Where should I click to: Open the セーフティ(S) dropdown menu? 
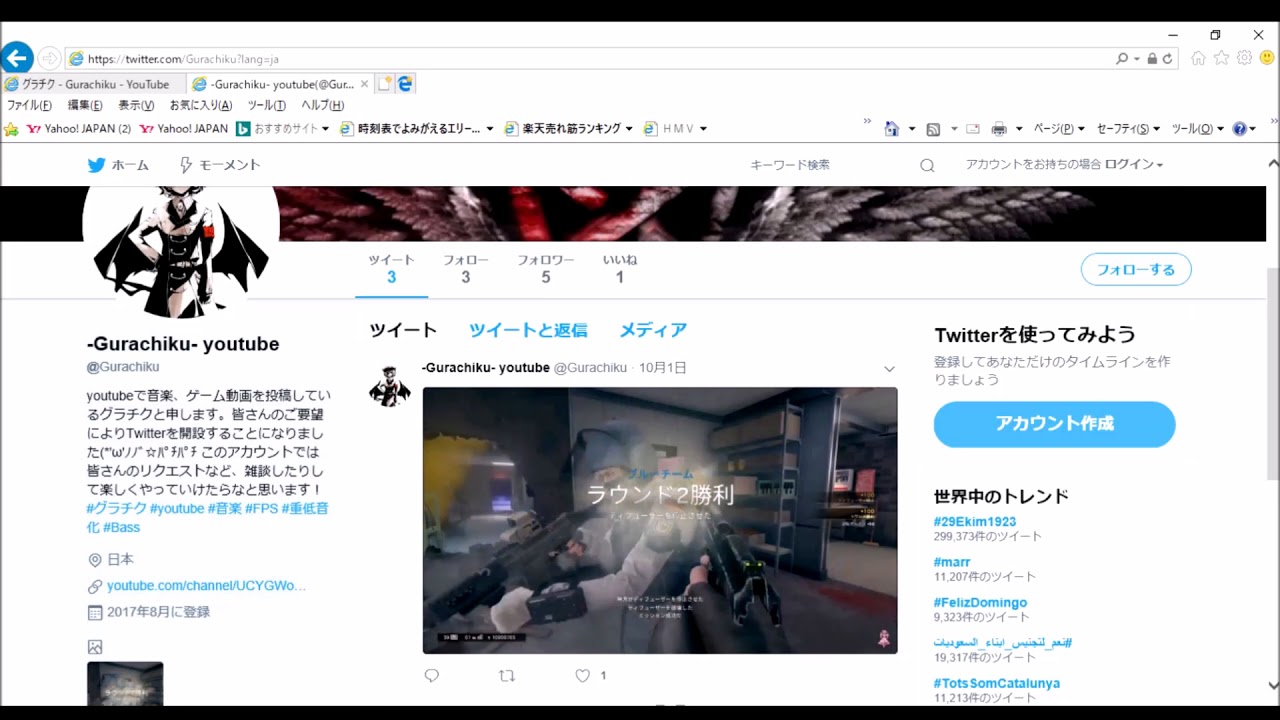[1128, 129]
